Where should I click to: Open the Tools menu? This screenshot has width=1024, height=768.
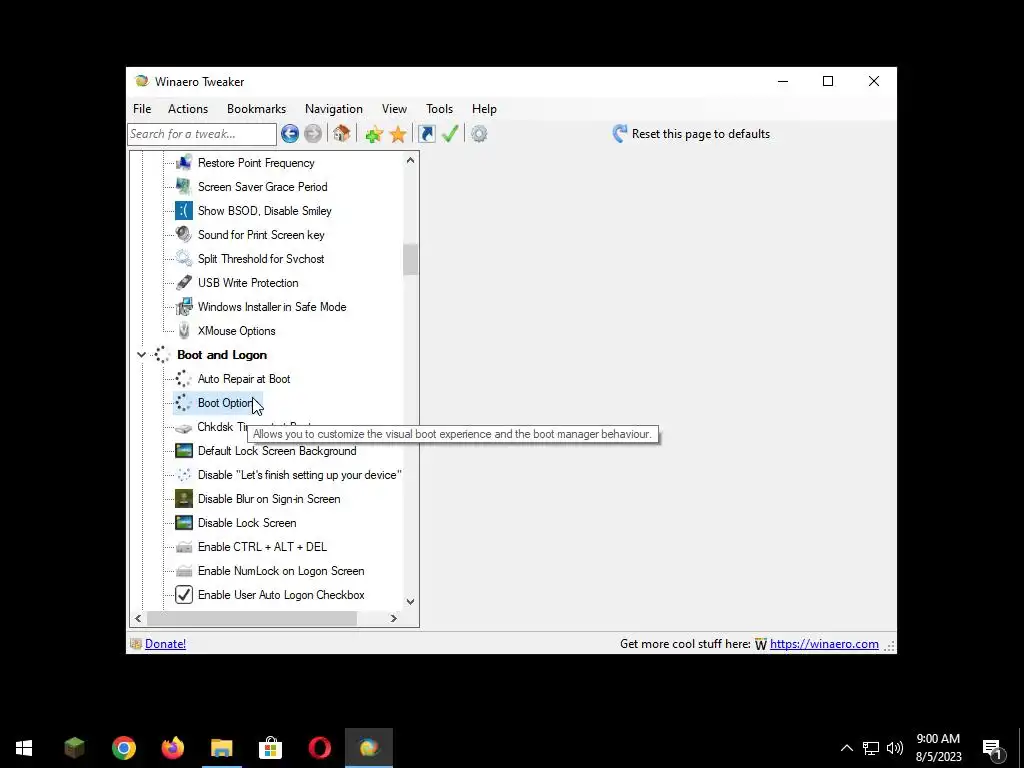click(440, 108)
